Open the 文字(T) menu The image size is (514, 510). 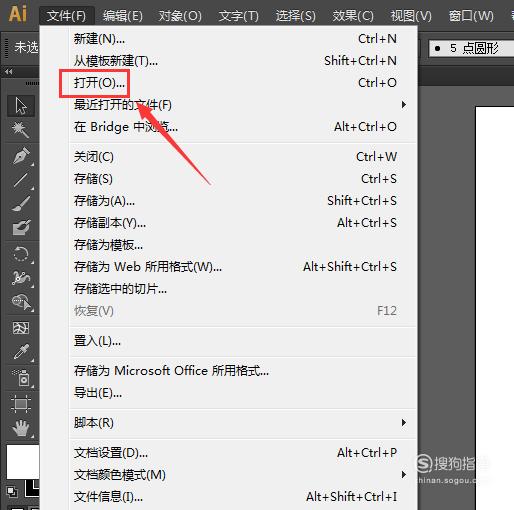point(239,16)
